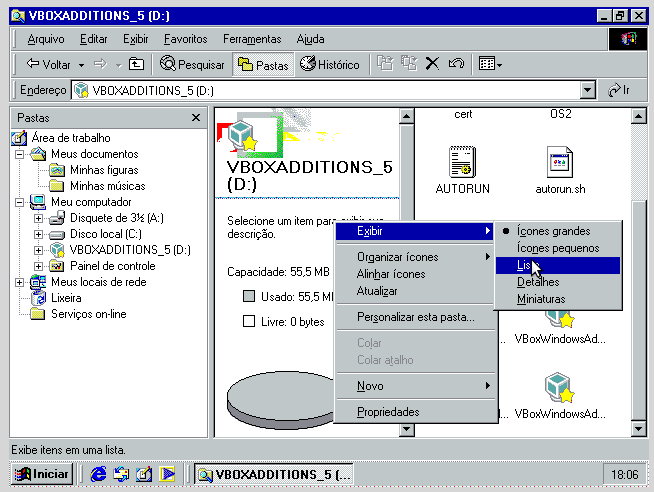The width and height of the screenshot is (654, 492).
Task: Click the Copy To toolbar icon
Action: click(409, 64)
